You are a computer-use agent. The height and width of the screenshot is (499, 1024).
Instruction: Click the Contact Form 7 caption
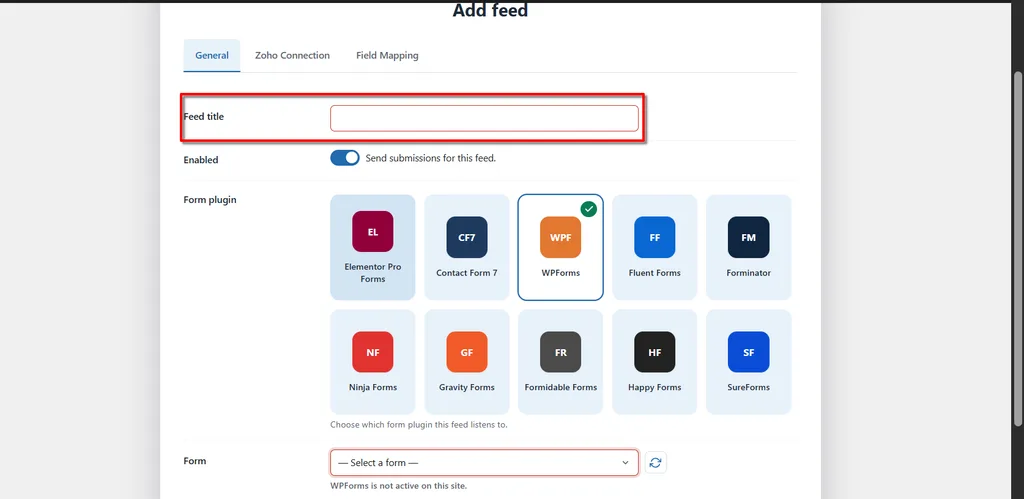coord(466,273)
